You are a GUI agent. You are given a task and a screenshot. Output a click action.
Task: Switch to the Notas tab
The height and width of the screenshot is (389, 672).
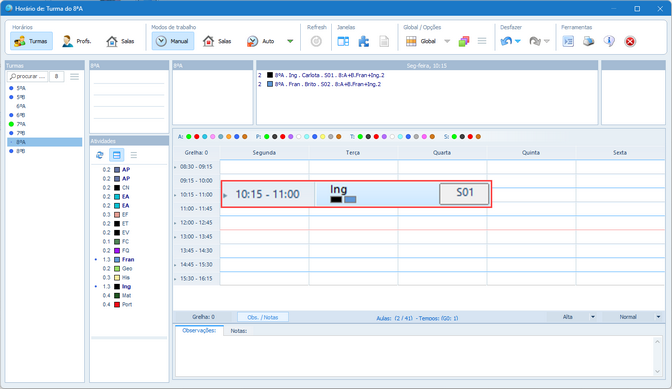pos(239,331)
